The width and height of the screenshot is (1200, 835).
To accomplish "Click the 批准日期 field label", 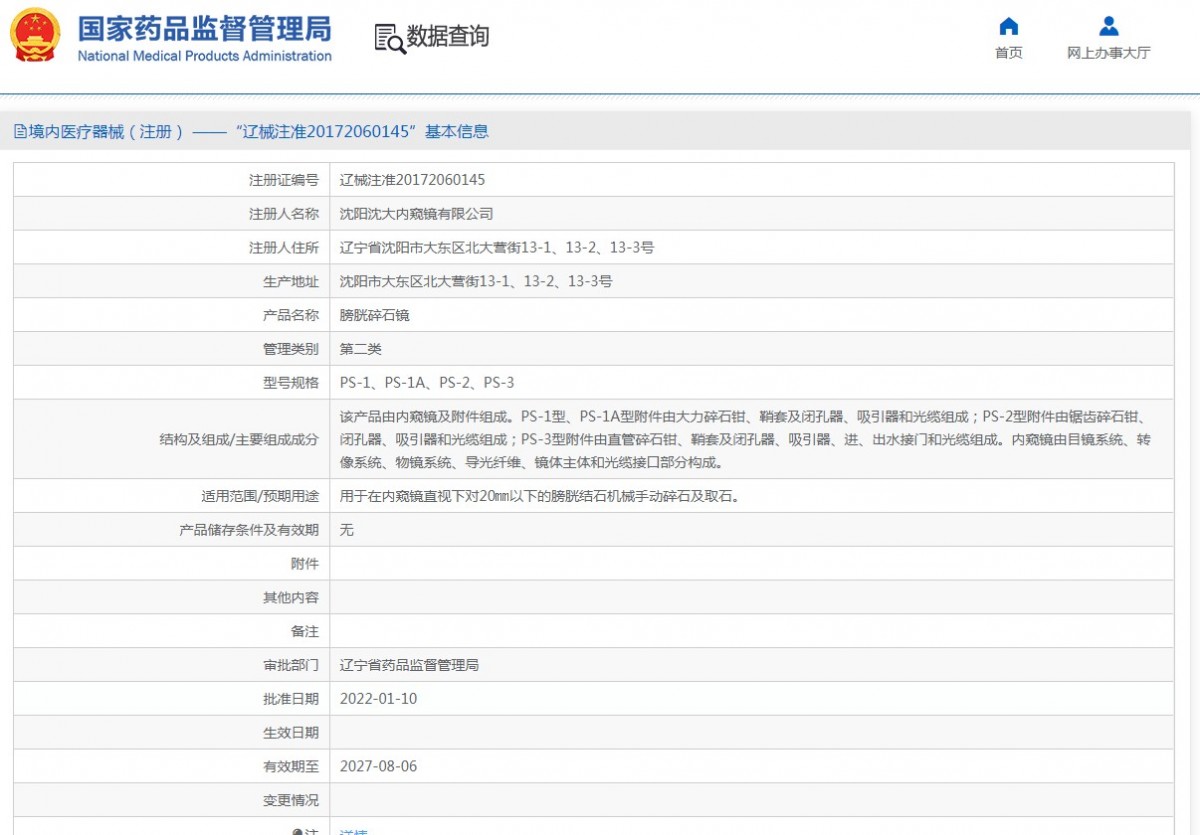I will 291,699.
